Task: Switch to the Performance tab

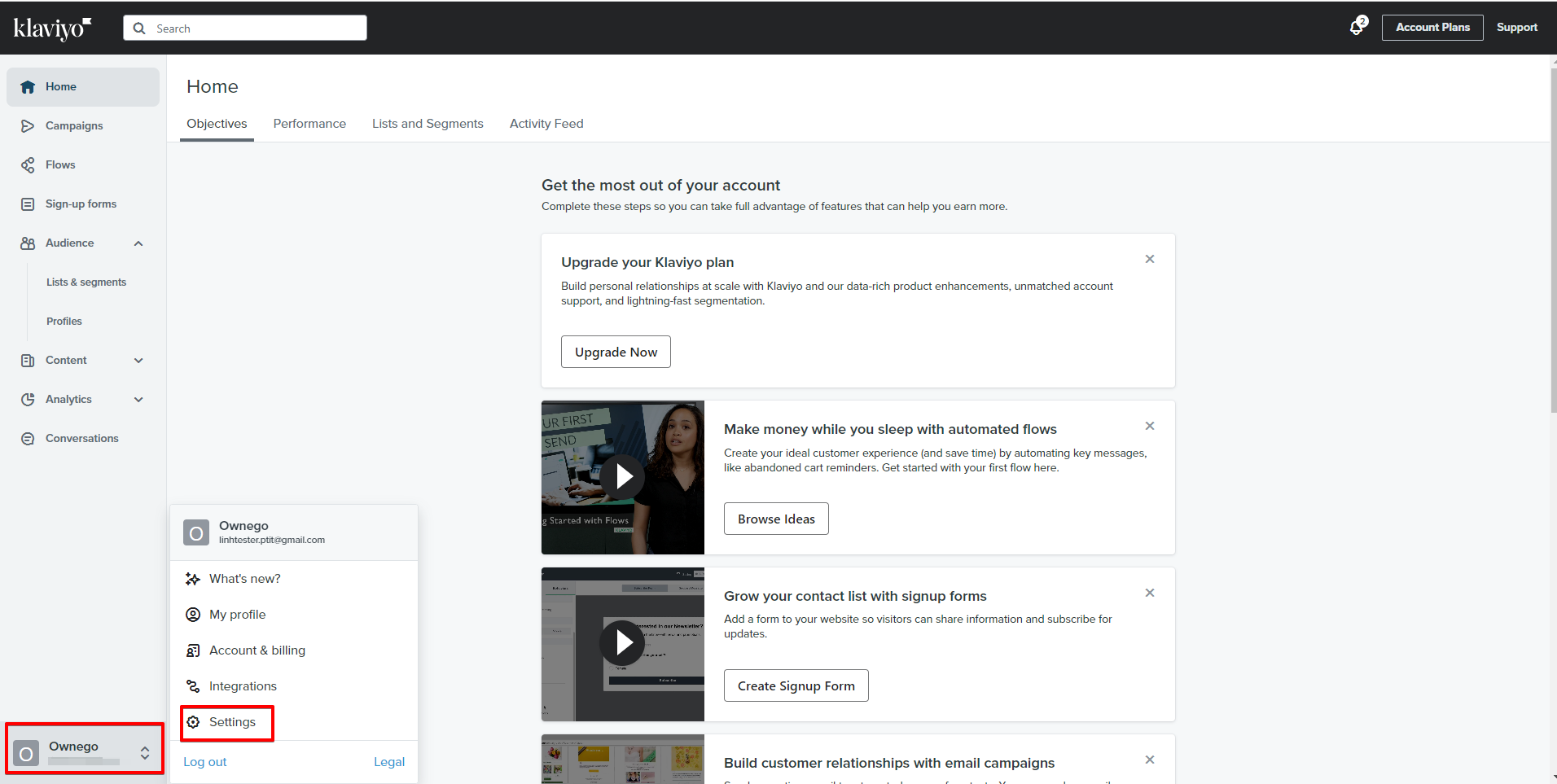Action: click(309, 124)
